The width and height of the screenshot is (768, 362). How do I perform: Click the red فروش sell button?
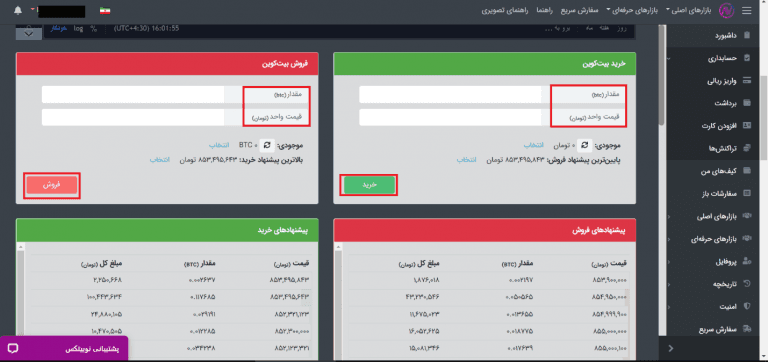coord(52,185)
